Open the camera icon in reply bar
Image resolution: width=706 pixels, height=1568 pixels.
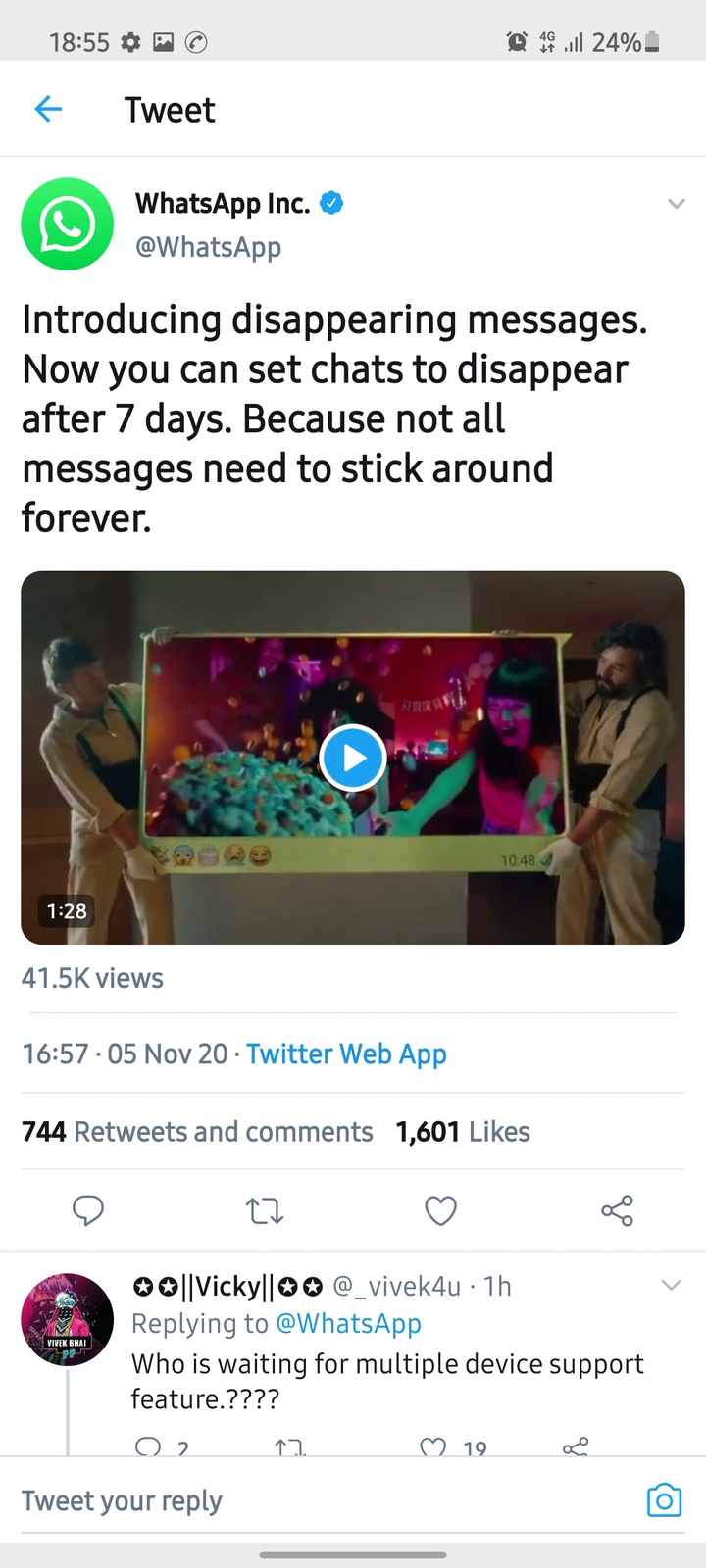click(664, 1500)
